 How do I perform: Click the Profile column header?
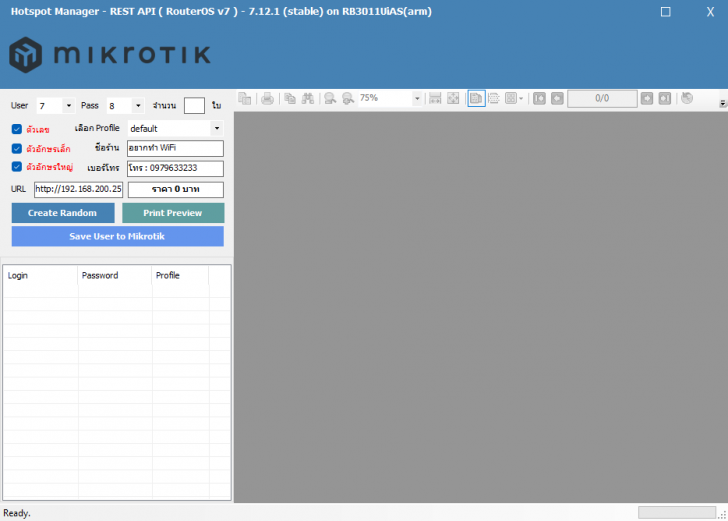[180, 275]
